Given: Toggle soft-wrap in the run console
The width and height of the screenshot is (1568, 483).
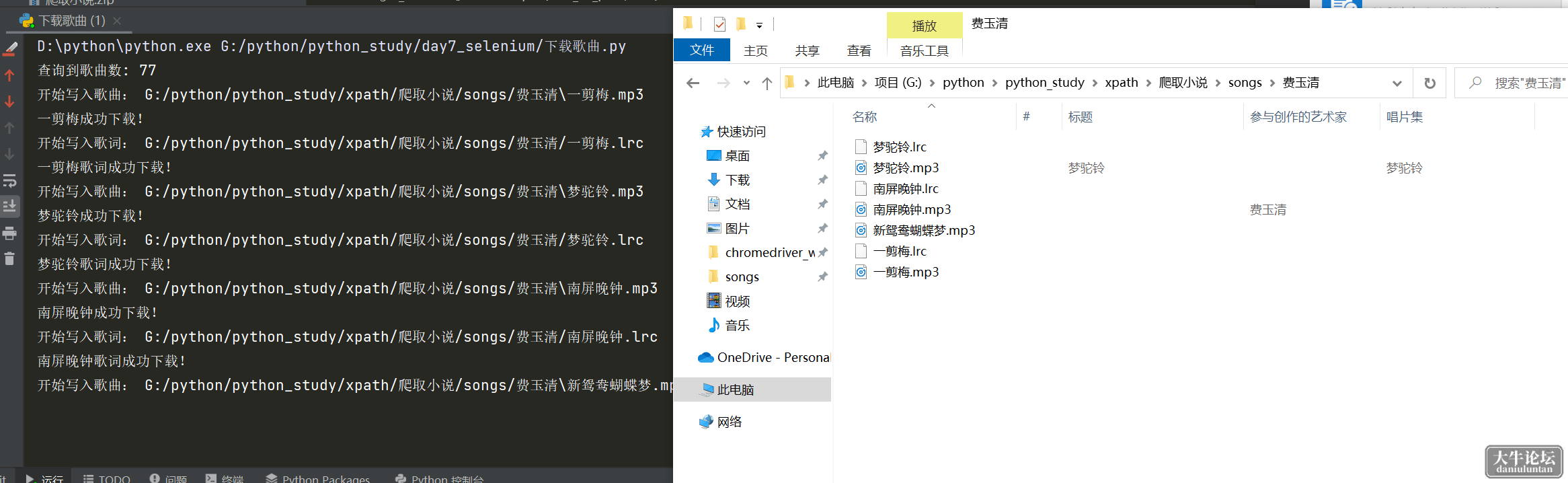Looking at the screenshot, I should coord(9,180).
